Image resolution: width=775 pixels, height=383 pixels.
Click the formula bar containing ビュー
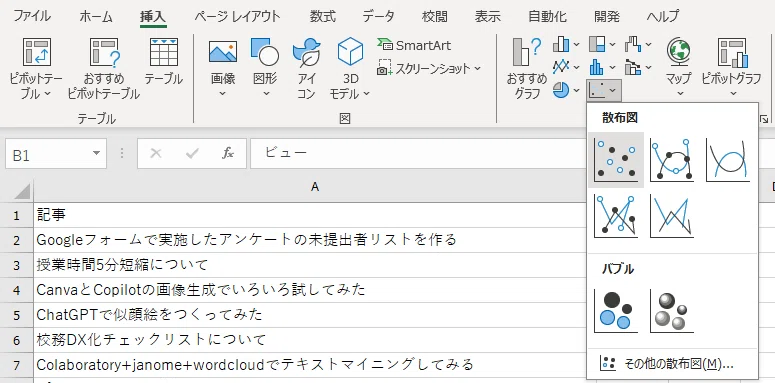pyautogui.click(x=419, y=154)
